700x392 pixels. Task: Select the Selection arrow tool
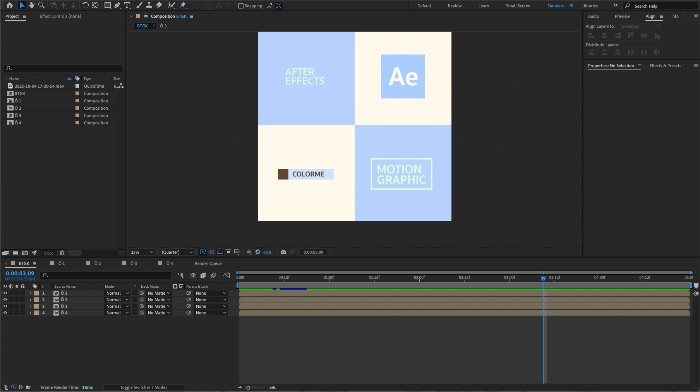point(22,5)
